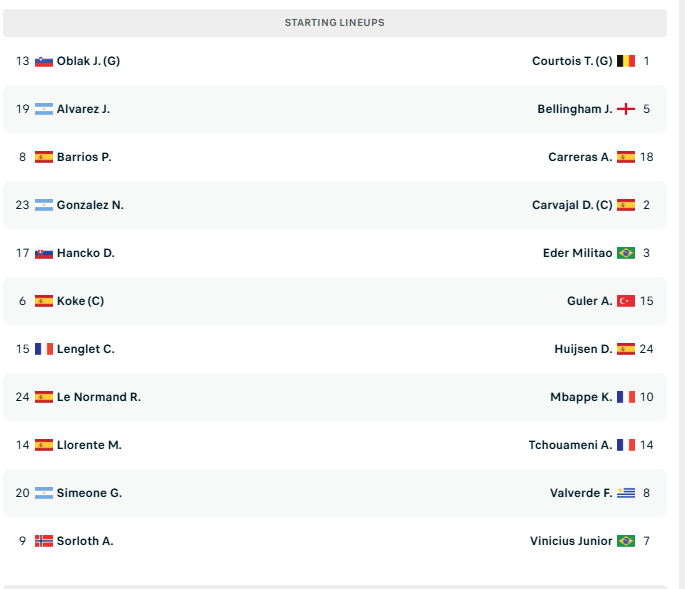Select Huijsen D. player name
The image size is (685, 589).
pos(583,349)
